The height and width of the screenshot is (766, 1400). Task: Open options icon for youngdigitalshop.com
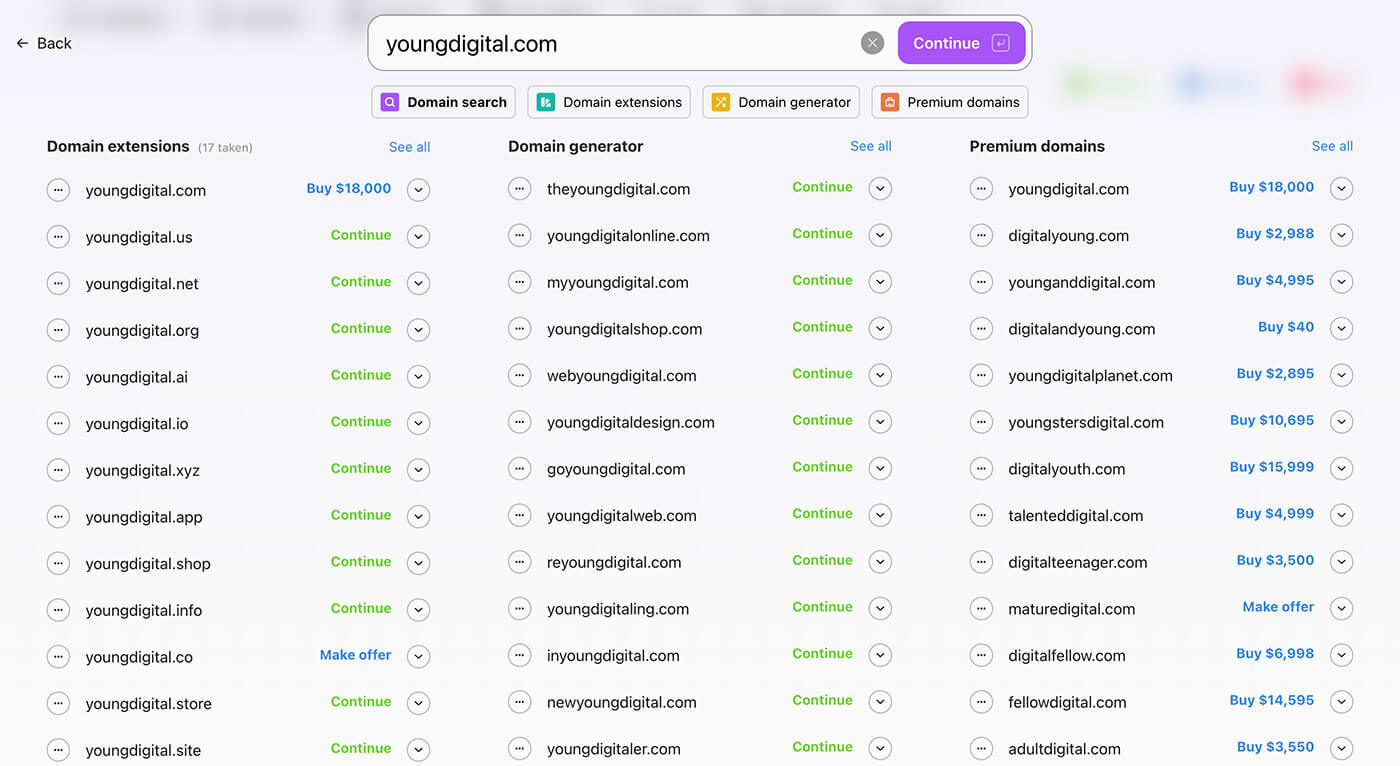tap(520, 329)
